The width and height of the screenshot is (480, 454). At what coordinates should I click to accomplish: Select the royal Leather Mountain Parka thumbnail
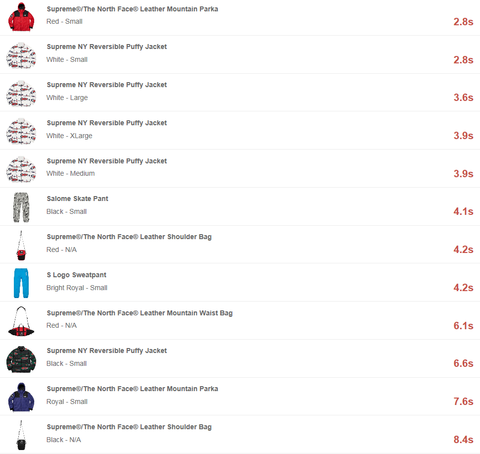click(x=21, y=397)
